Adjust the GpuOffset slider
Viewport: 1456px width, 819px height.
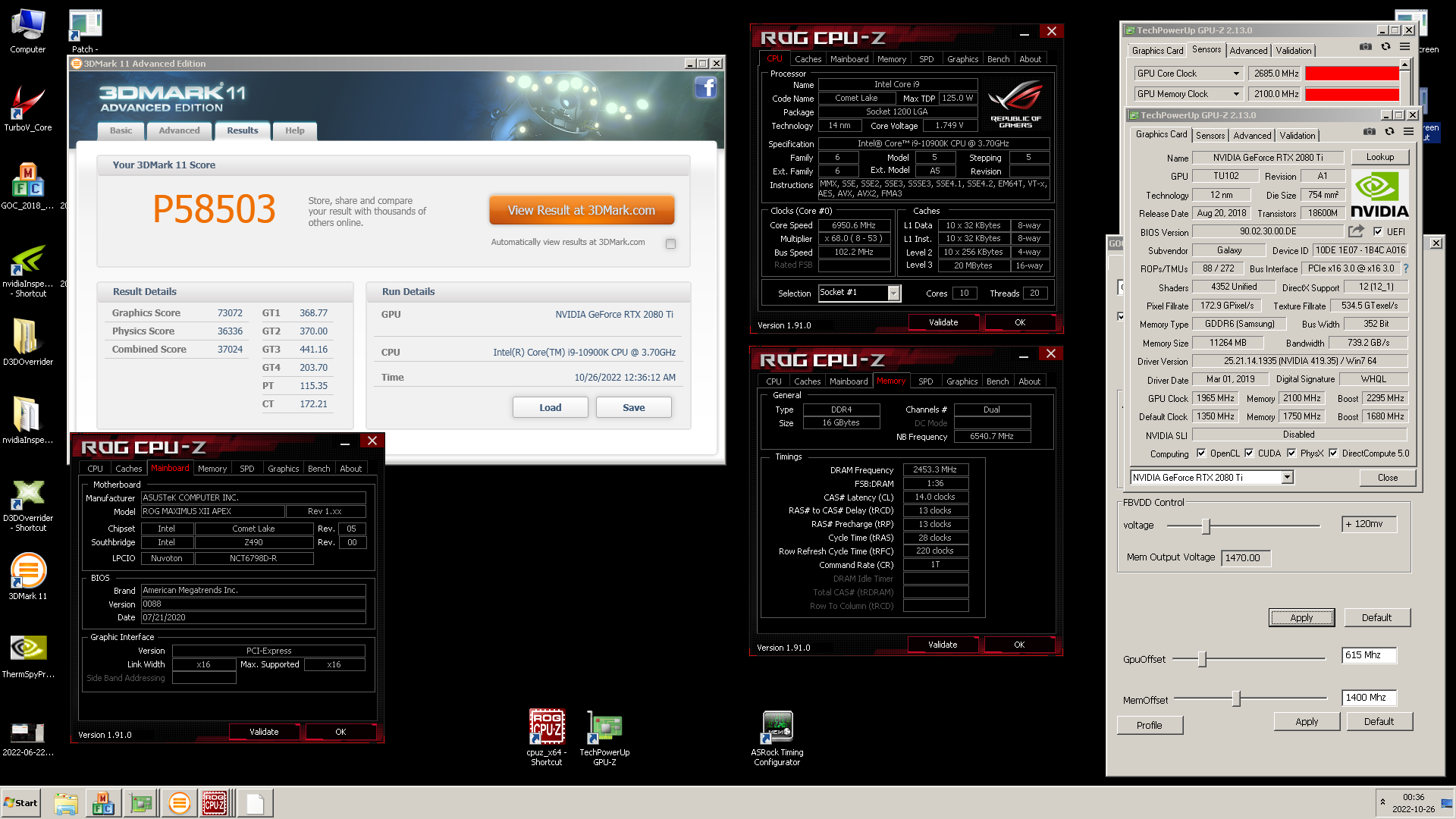pyautogui.click(x=1202, y=659)
